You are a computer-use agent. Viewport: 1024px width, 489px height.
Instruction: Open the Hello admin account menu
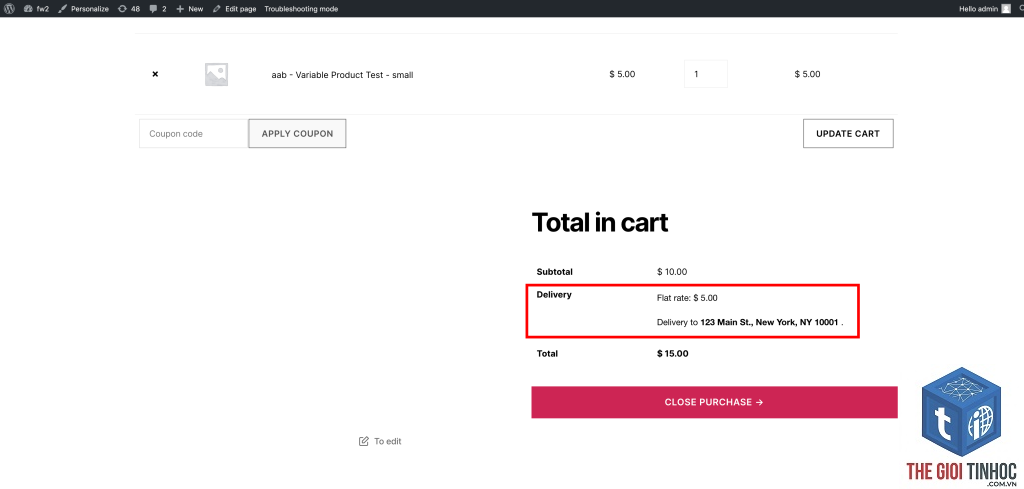(x=984, y=9)
